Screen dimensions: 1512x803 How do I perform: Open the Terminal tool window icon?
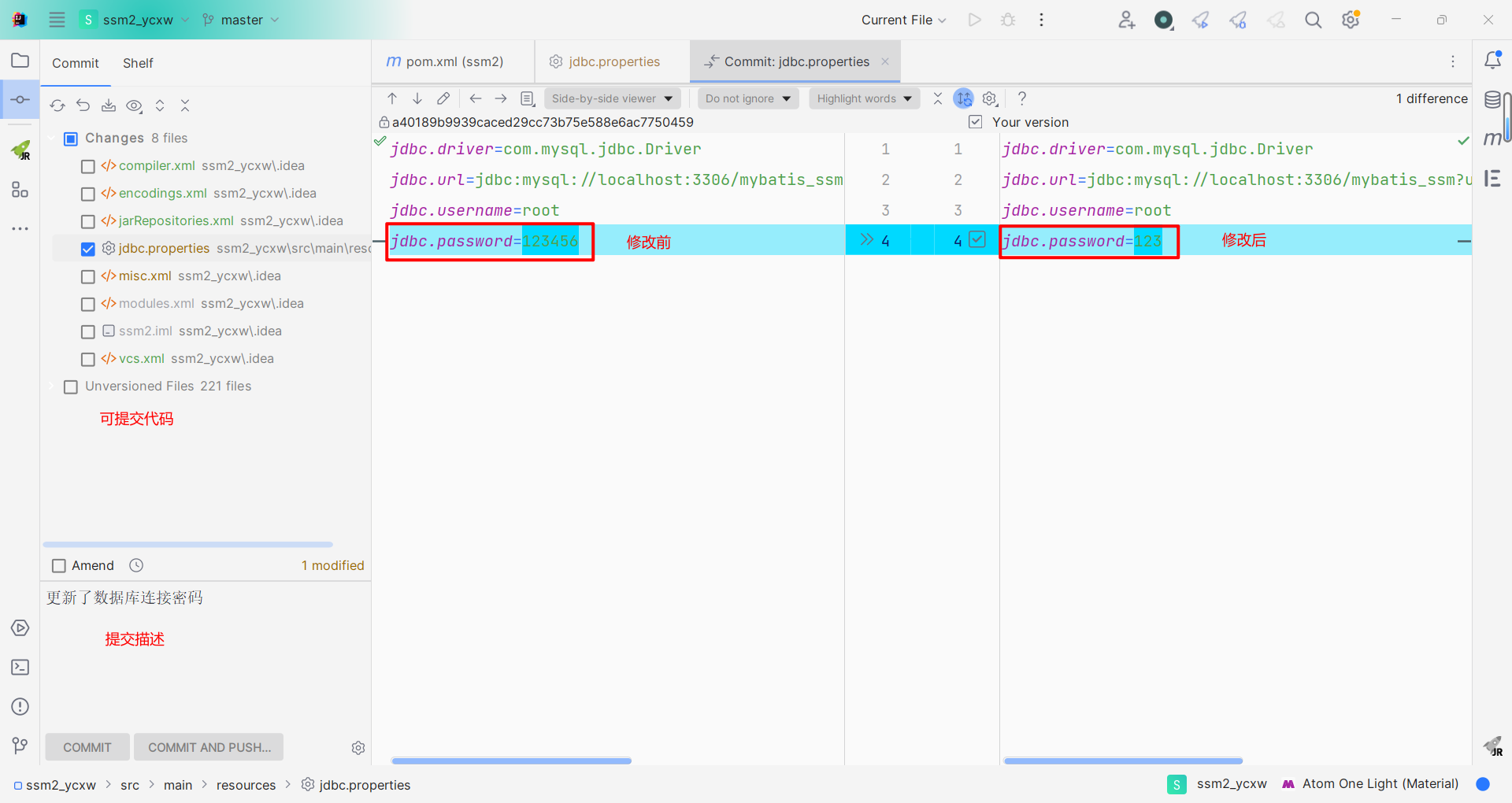pyautogui.click(x=20, y=667)
